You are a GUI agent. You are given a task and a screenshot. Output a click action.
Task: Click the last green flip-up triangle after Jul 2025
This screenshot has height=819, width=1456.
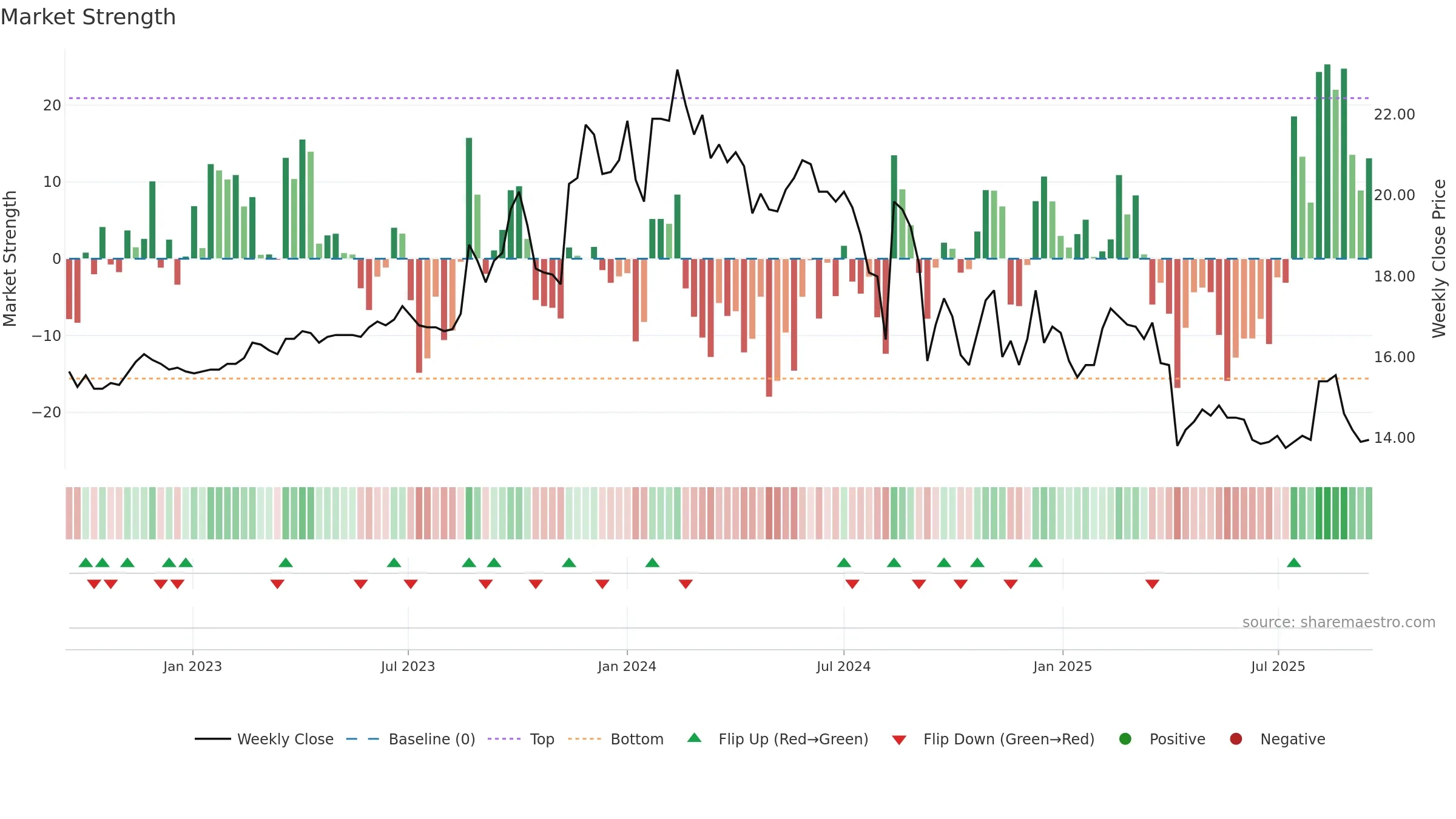click(1294, 562)
